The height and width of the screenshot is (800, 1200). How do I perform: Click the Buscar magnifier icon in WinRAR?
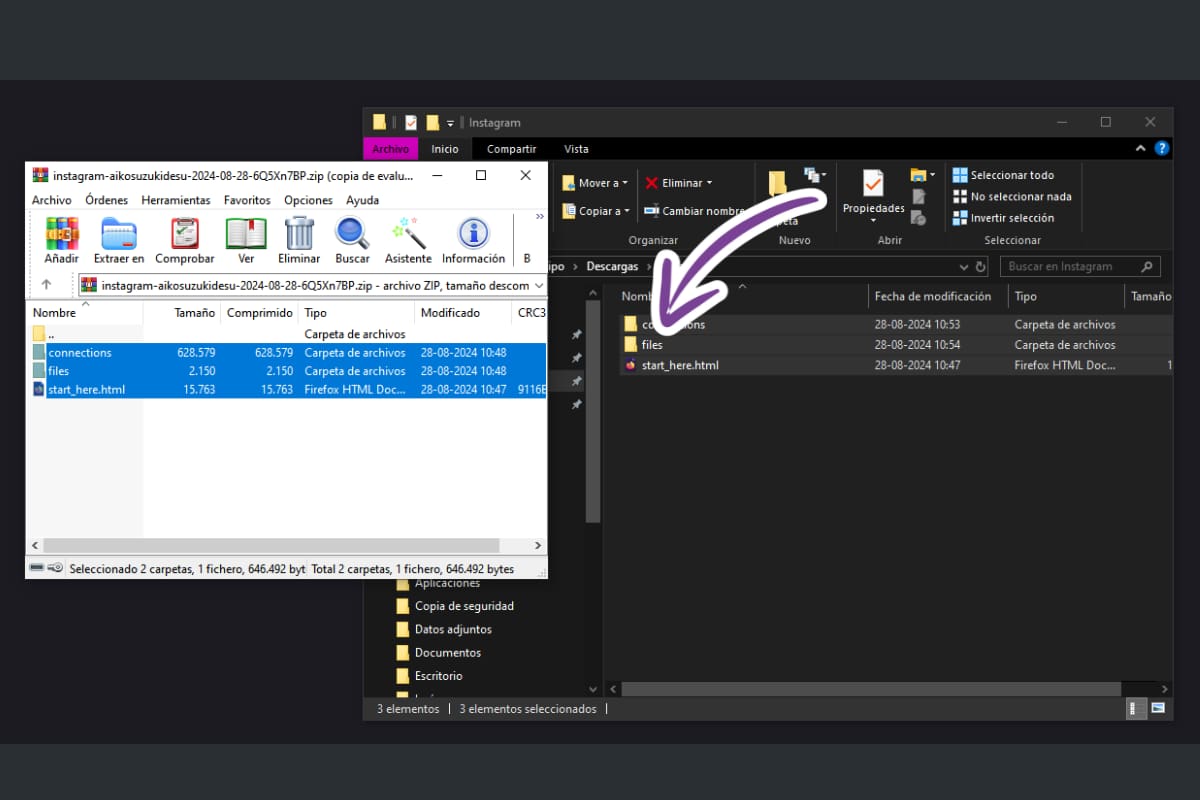[352, 241]
